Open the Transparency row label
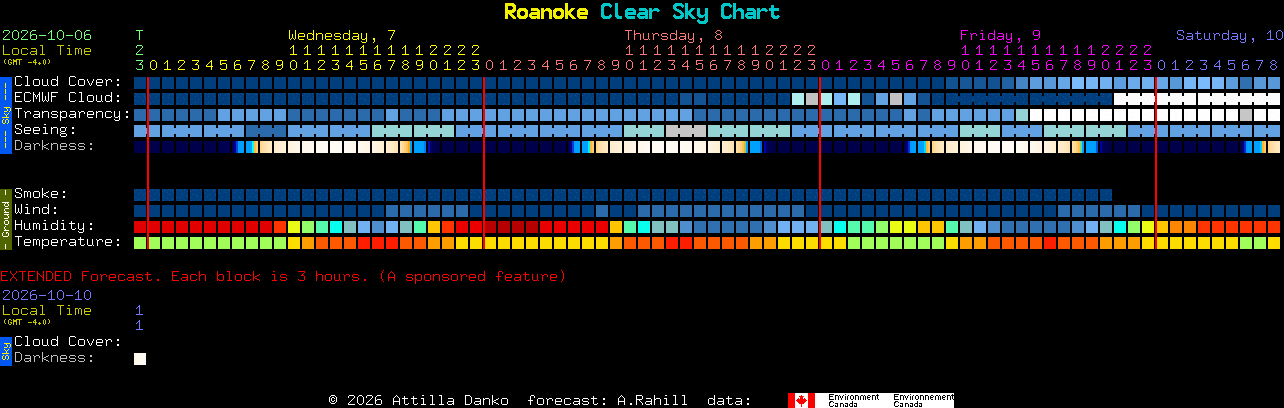Image resolution: width=1284 pixels, height=408 pixels. click(x=72, y=114)
